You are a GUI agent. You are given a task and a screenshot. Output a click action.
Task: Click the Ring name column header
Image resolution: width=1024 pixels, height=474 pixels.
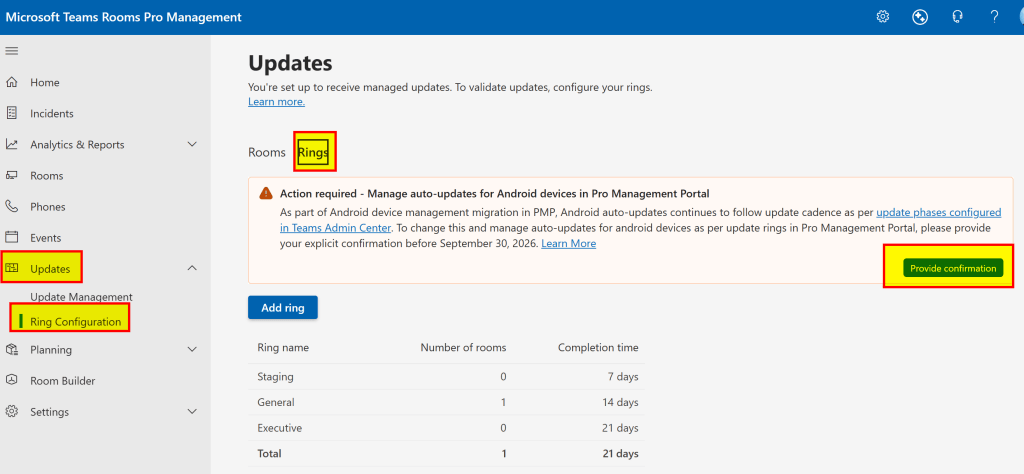[x=283, y=347]
